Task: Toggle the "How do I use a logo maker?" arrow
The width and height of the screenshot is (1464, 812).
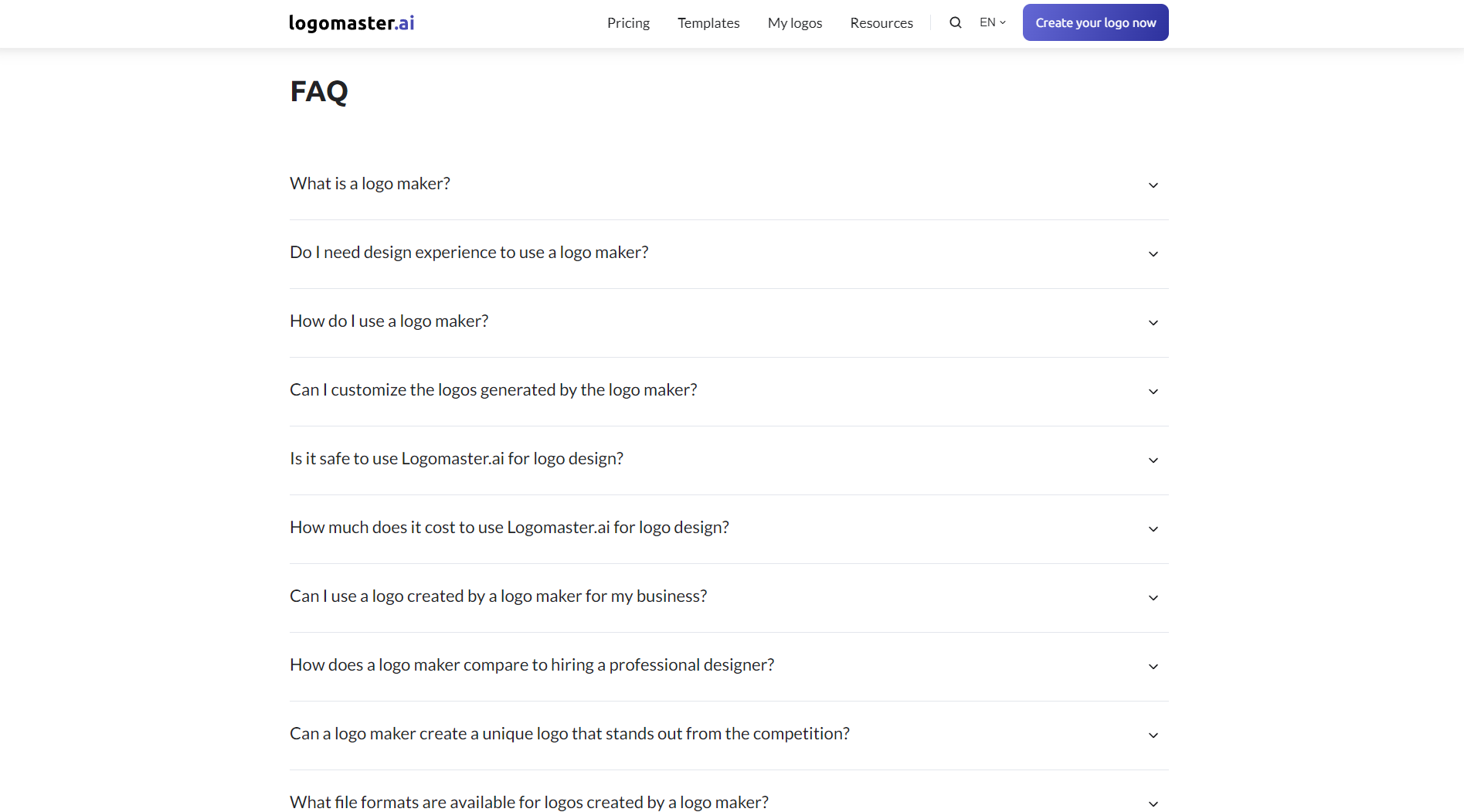Action: 1153,323
